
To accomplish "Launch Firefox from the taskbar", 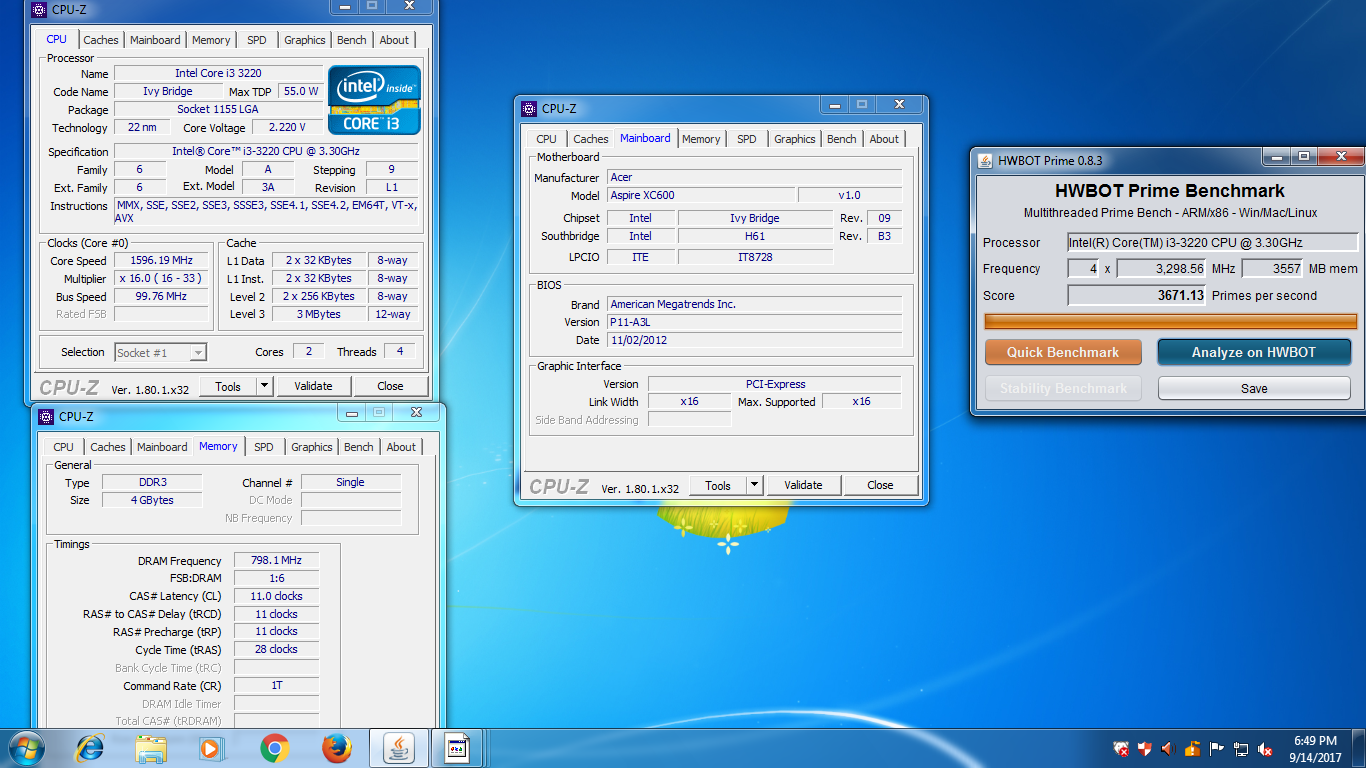I will coord(337,748).
